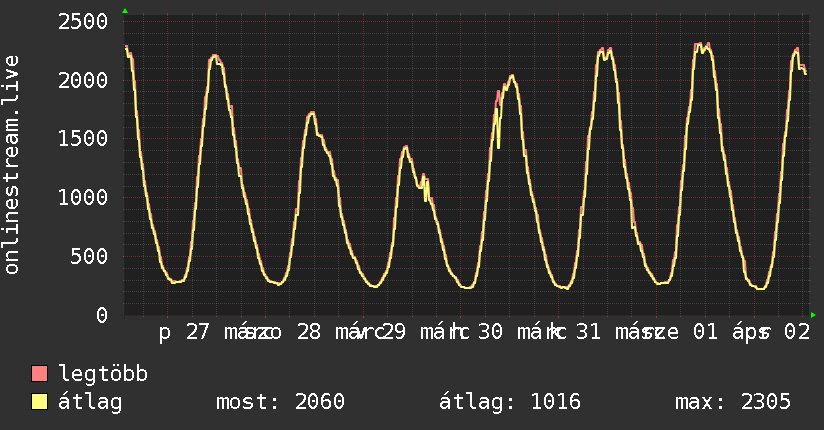Select the '02' date tick label
The image size is (824, 430).
796,333
